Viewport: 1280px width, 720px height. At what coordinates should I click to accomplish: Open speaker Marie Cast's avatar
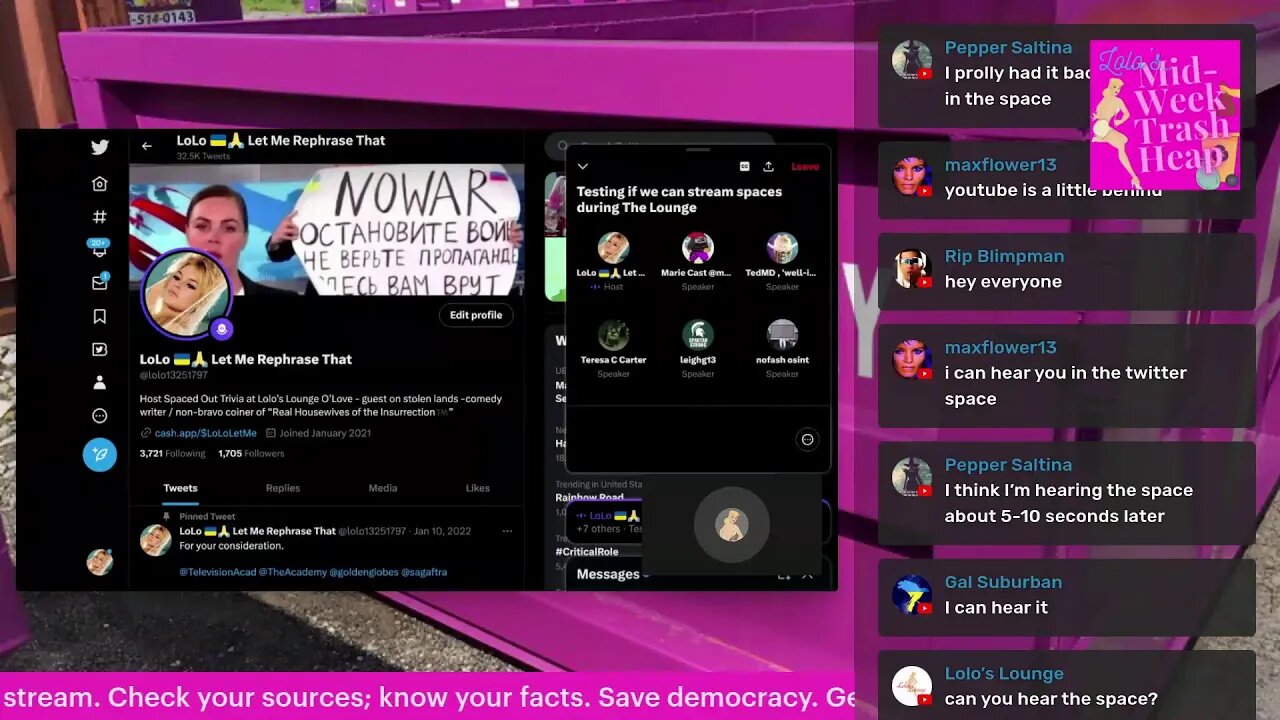(697, 248)
